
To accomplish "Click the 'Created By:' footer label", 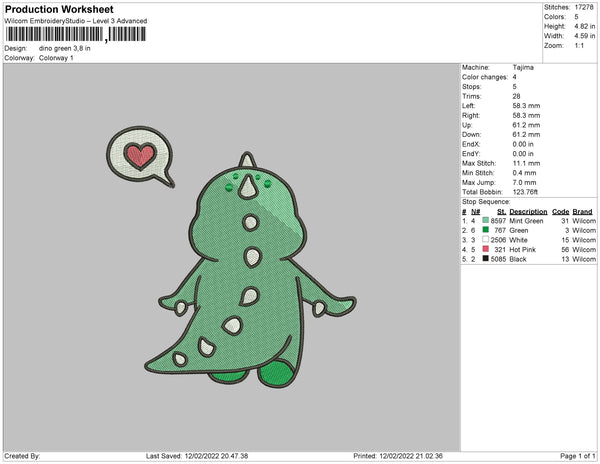I will tap(22, 456).
